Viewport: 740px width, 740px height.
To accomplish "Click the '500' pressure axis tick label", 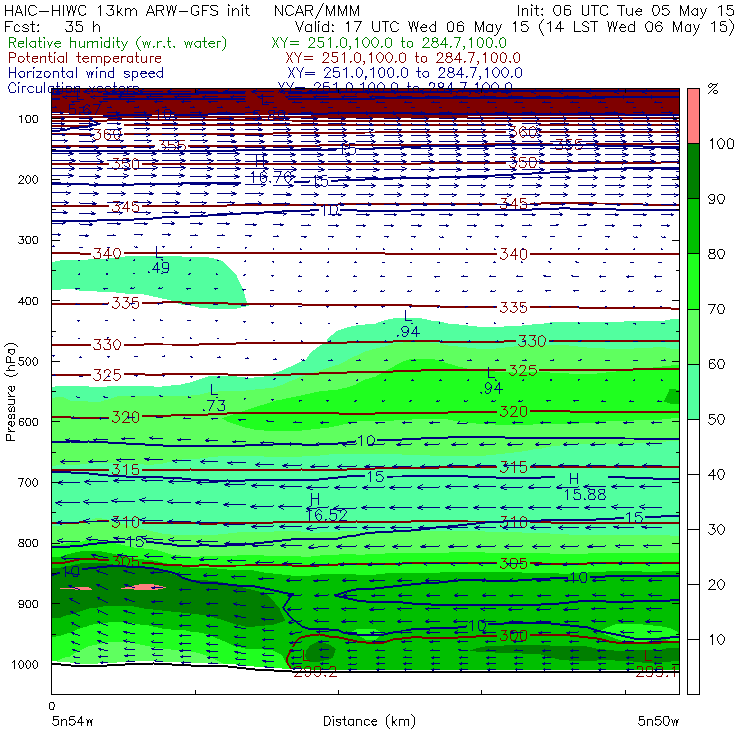I will (28, 361).
